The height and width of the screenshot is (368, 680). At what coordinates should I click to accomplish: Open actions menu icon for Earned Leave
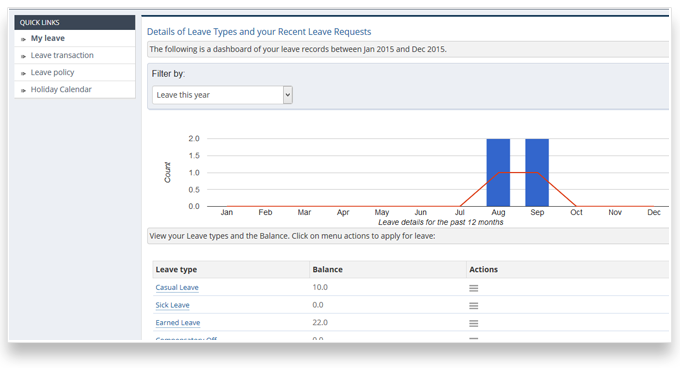tap(474, 323)
